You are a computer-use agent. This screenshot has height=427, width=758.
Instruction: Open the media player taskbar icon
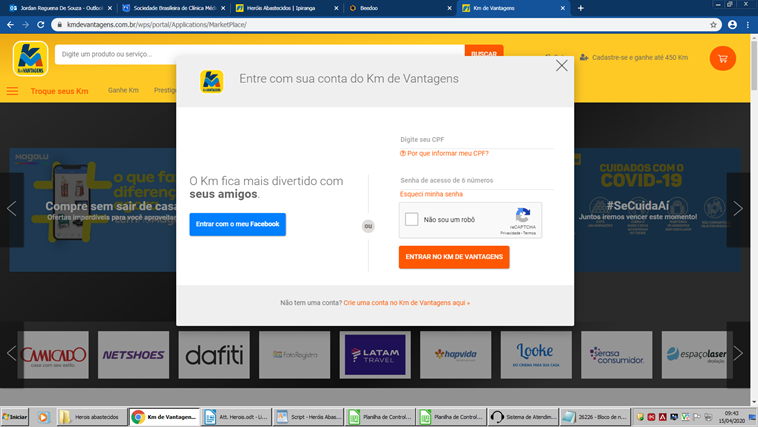43,417
